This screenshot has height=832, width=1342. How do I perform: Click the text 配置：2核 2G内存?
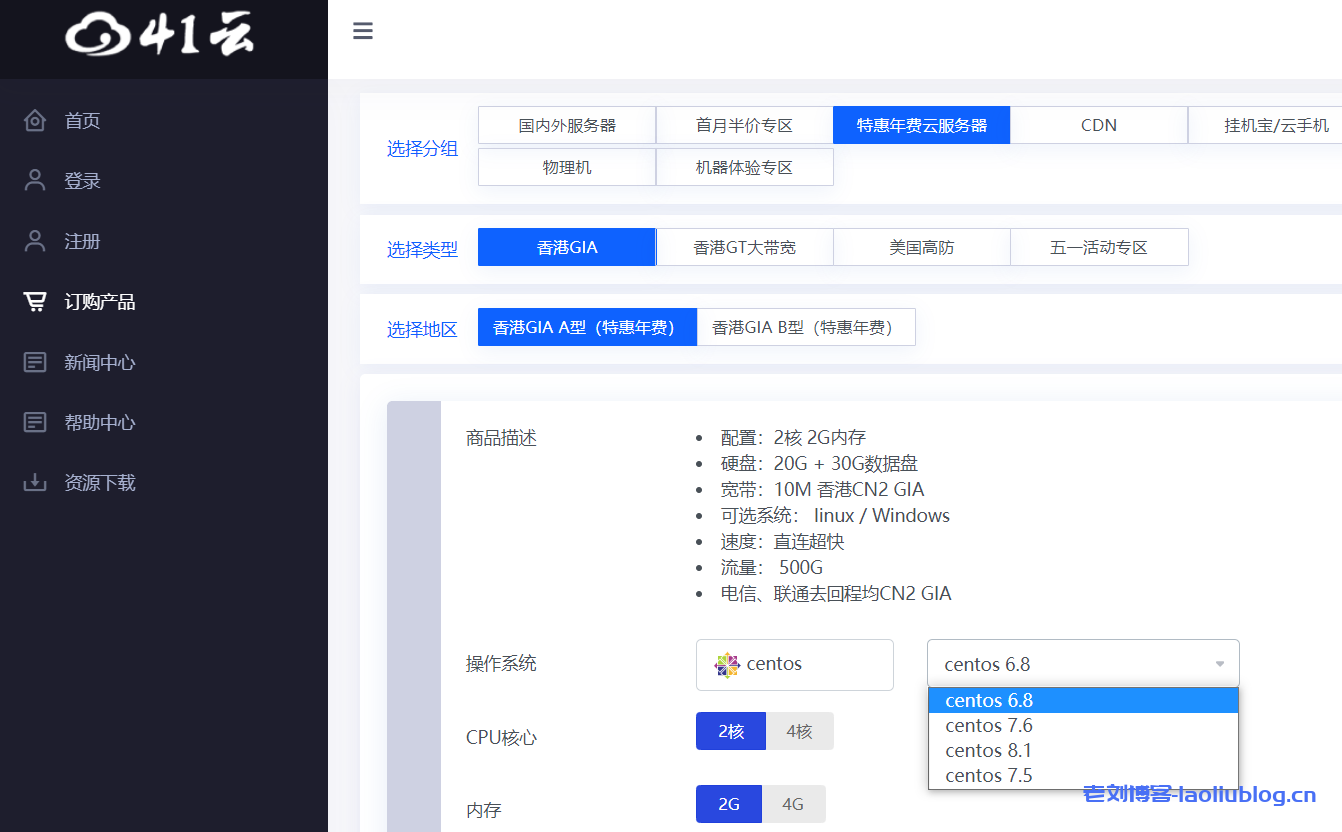point(793,438)
